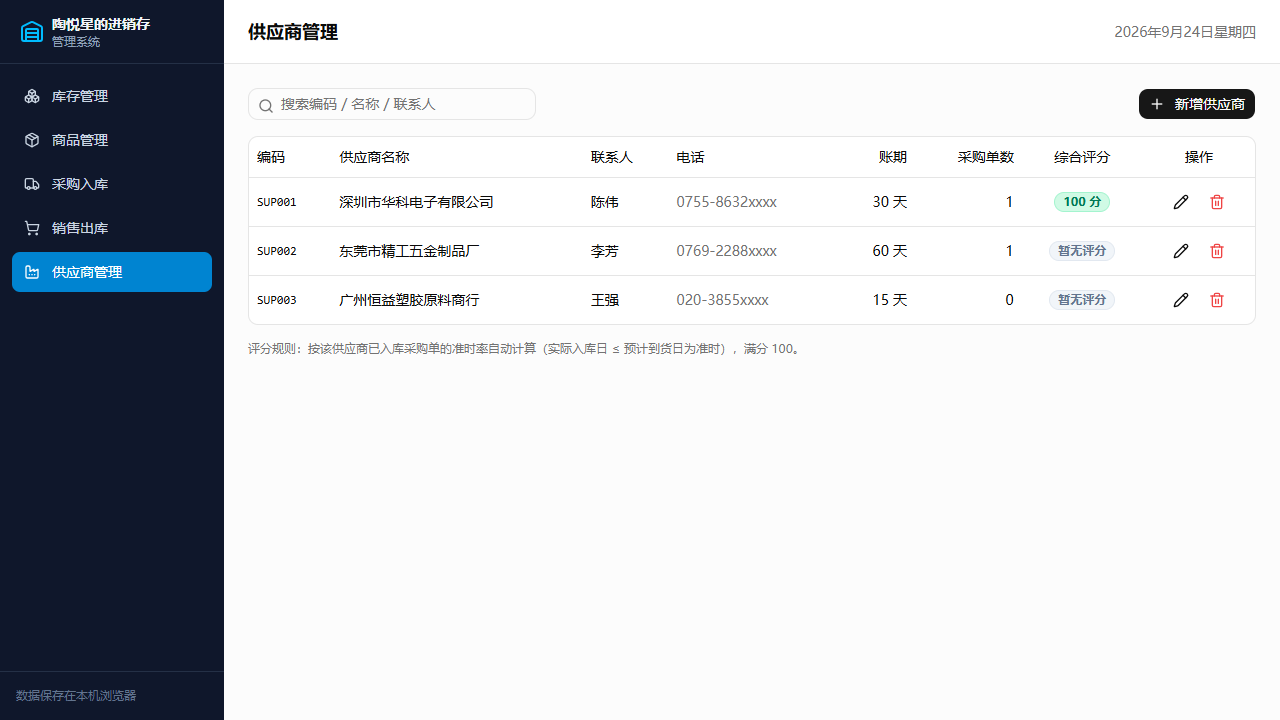Click supplier name 深圳市华科电子有限公司
This screenshot has width=1280, height=720.
point(416,202)
